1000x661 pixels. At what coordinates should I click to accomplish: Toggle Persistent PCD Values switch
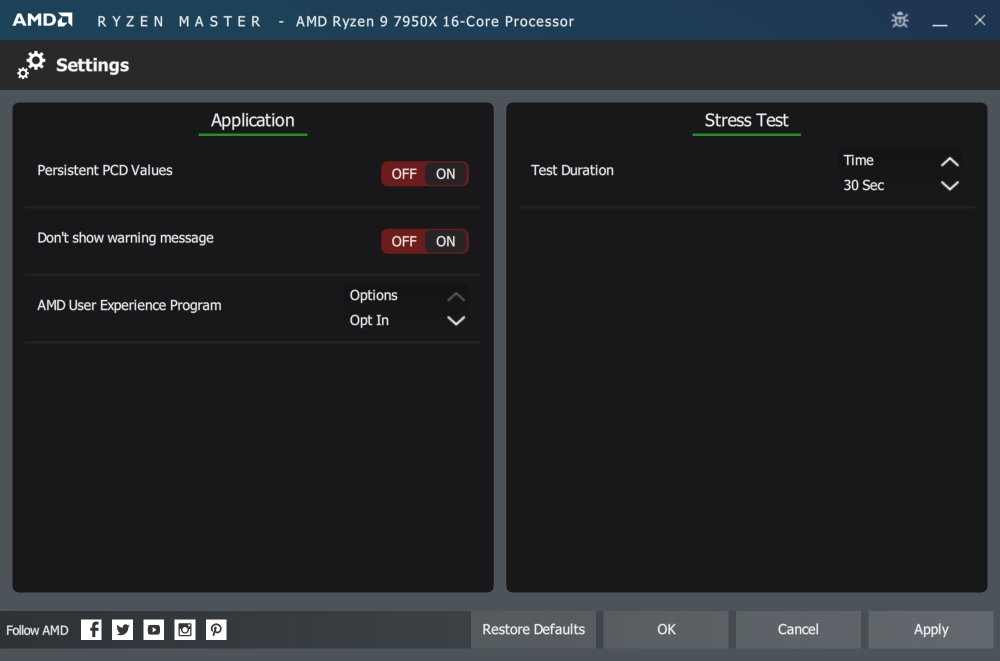pyautogui.click(x=425, y=174)
